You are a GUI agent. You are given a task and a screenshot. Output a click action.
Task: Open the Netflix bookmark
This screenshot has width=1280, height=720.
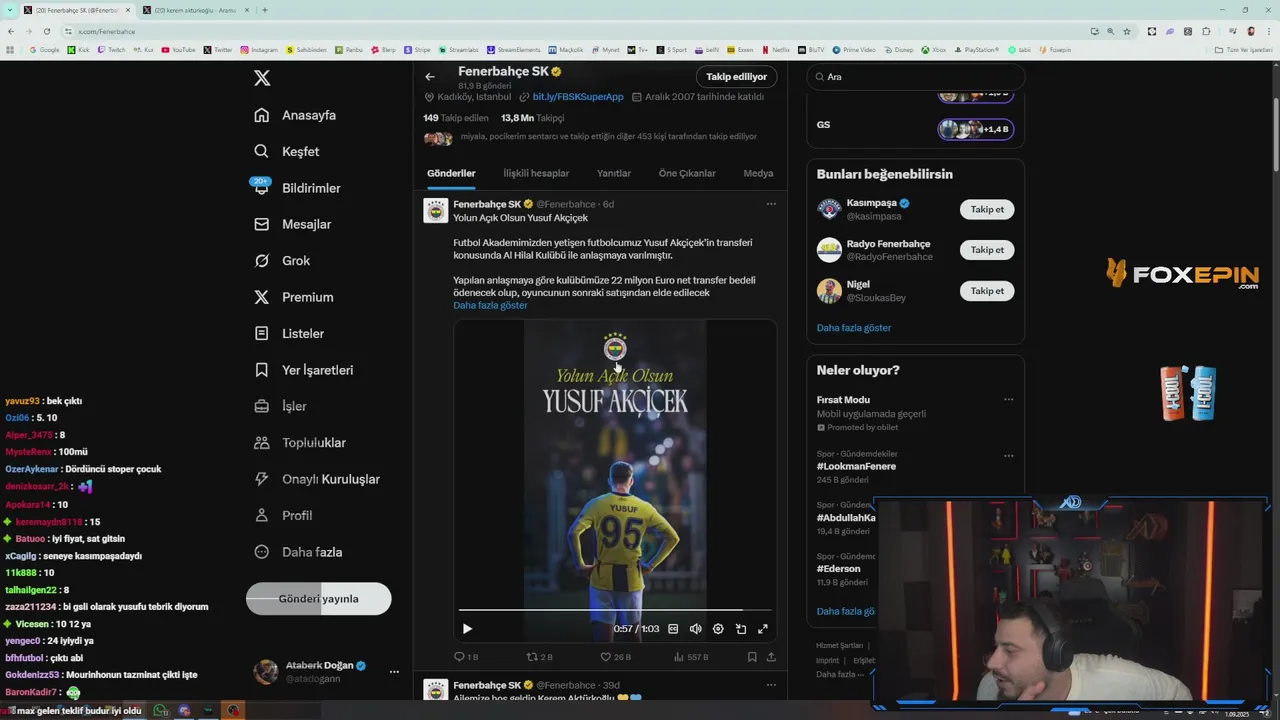[x=776, y=50]
